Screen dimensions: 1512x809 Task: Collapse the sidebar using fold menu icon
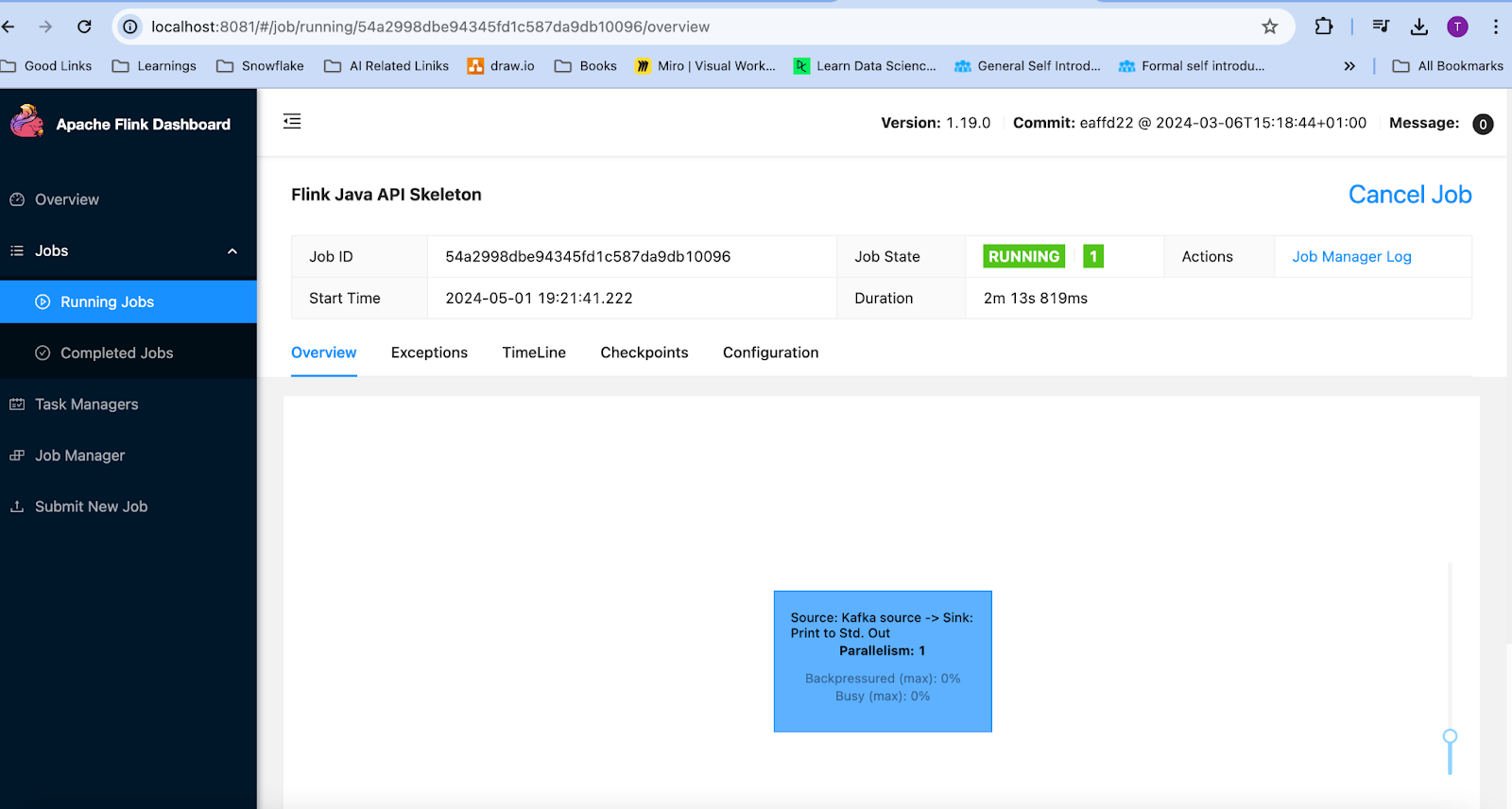click(x=292, y=121)
